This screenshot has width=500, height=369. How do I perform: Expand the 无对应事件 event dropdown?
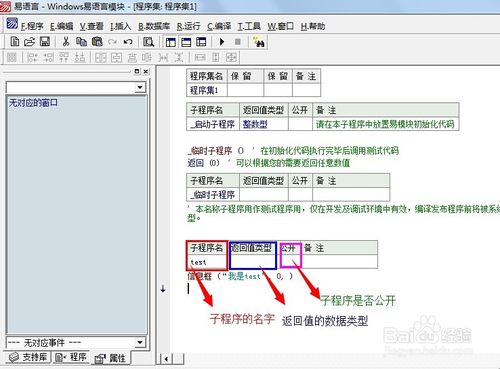[x=140, y=342]
